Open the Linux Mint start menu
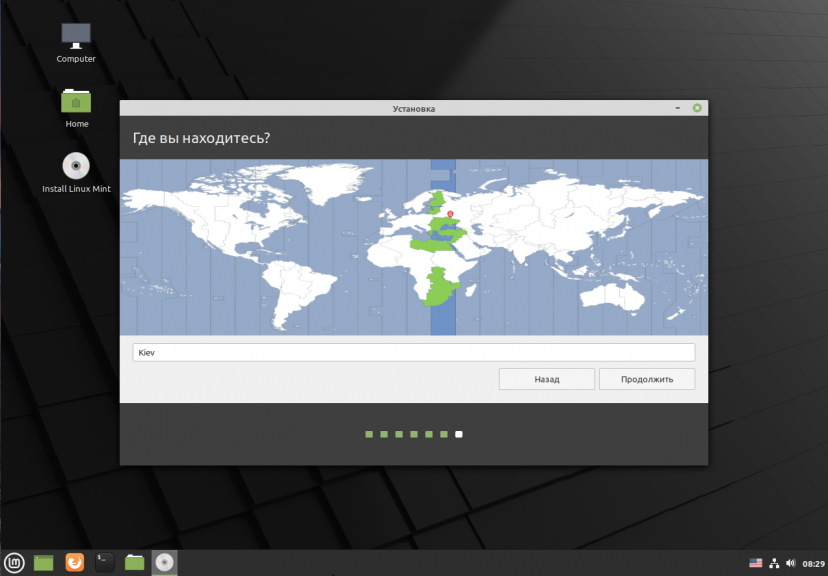Viewport: 828px width, 576px height. tap(14, 563)
